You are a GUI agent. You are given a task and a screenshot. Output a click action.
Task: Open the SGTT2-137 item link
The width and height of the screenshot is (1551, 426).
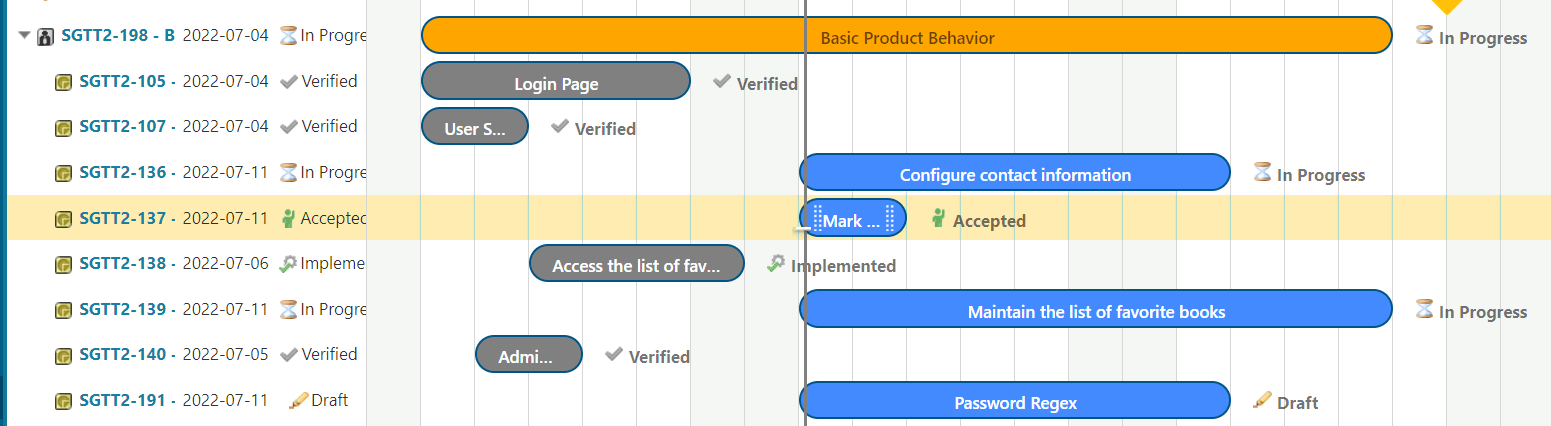pyautogui.click(x=128, y=218)
